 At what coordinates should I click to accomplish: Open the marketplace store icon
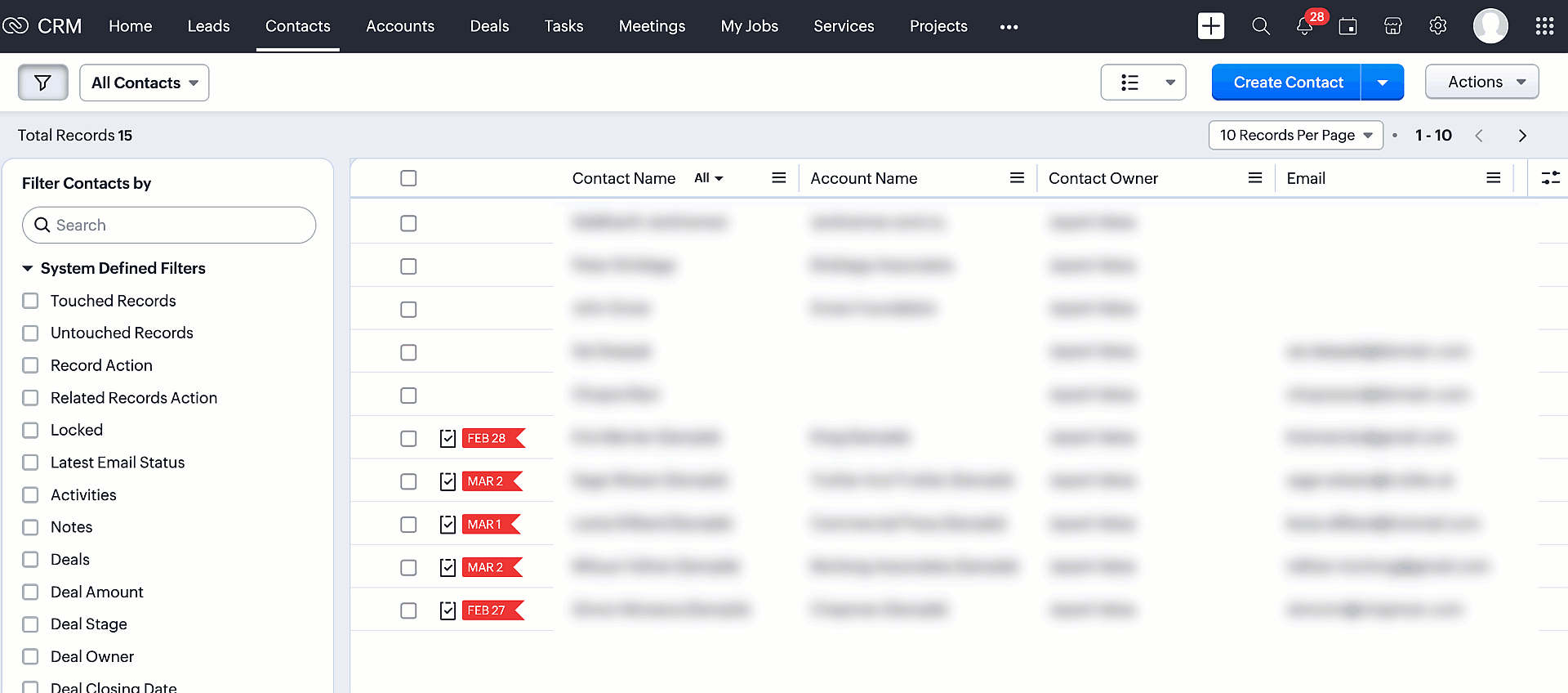tap(1392, 26)
